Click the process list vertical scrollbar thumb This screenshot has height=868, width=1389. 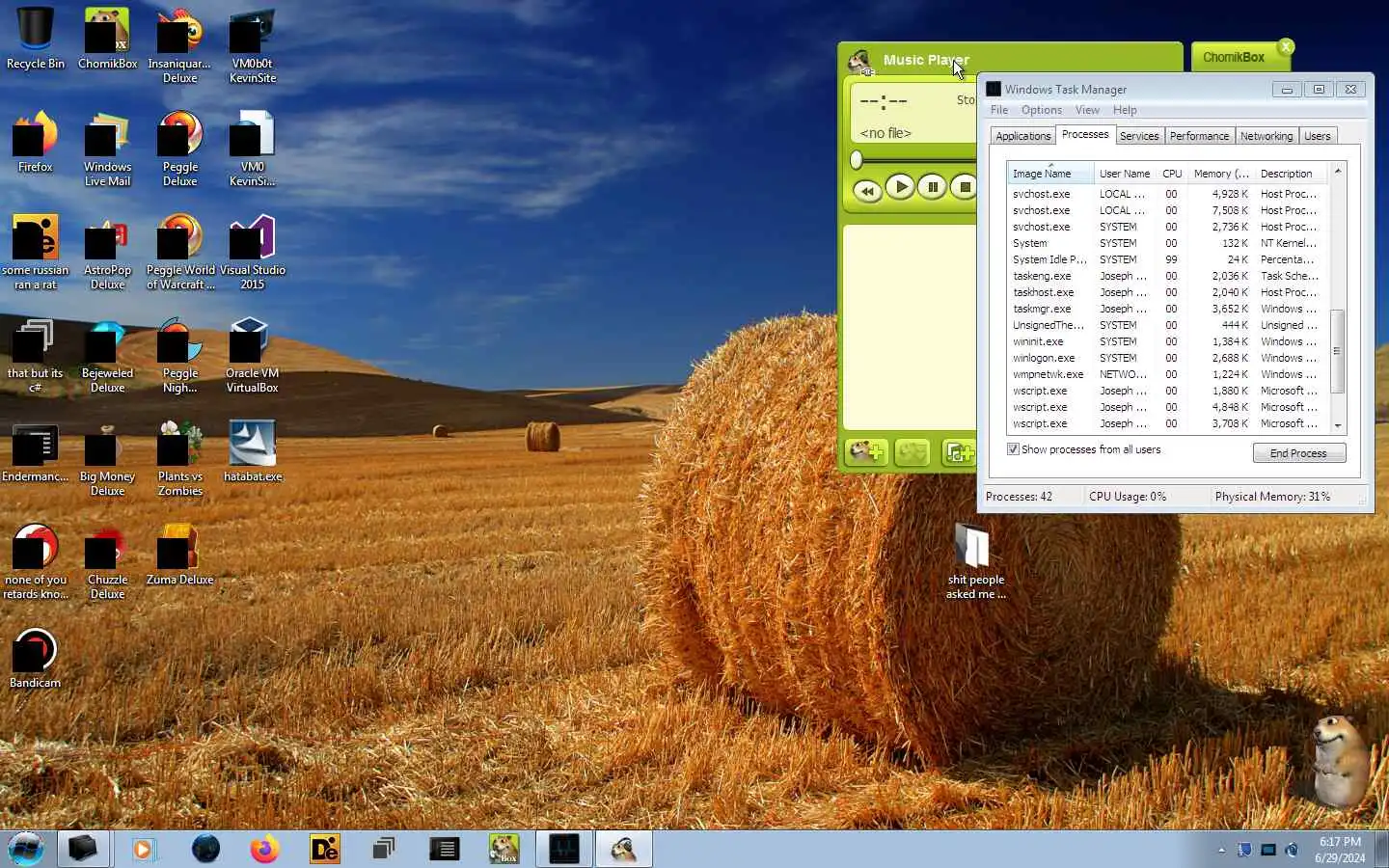(1338, 351)
